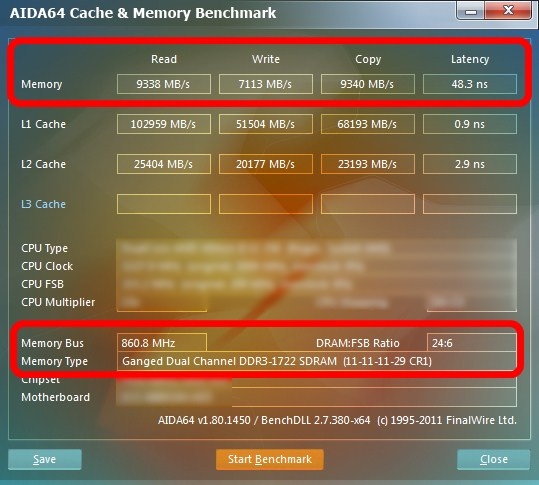Viewport: 539px width, 485px height.
Task: Click the Read column header
Action: tap(164, 59)
